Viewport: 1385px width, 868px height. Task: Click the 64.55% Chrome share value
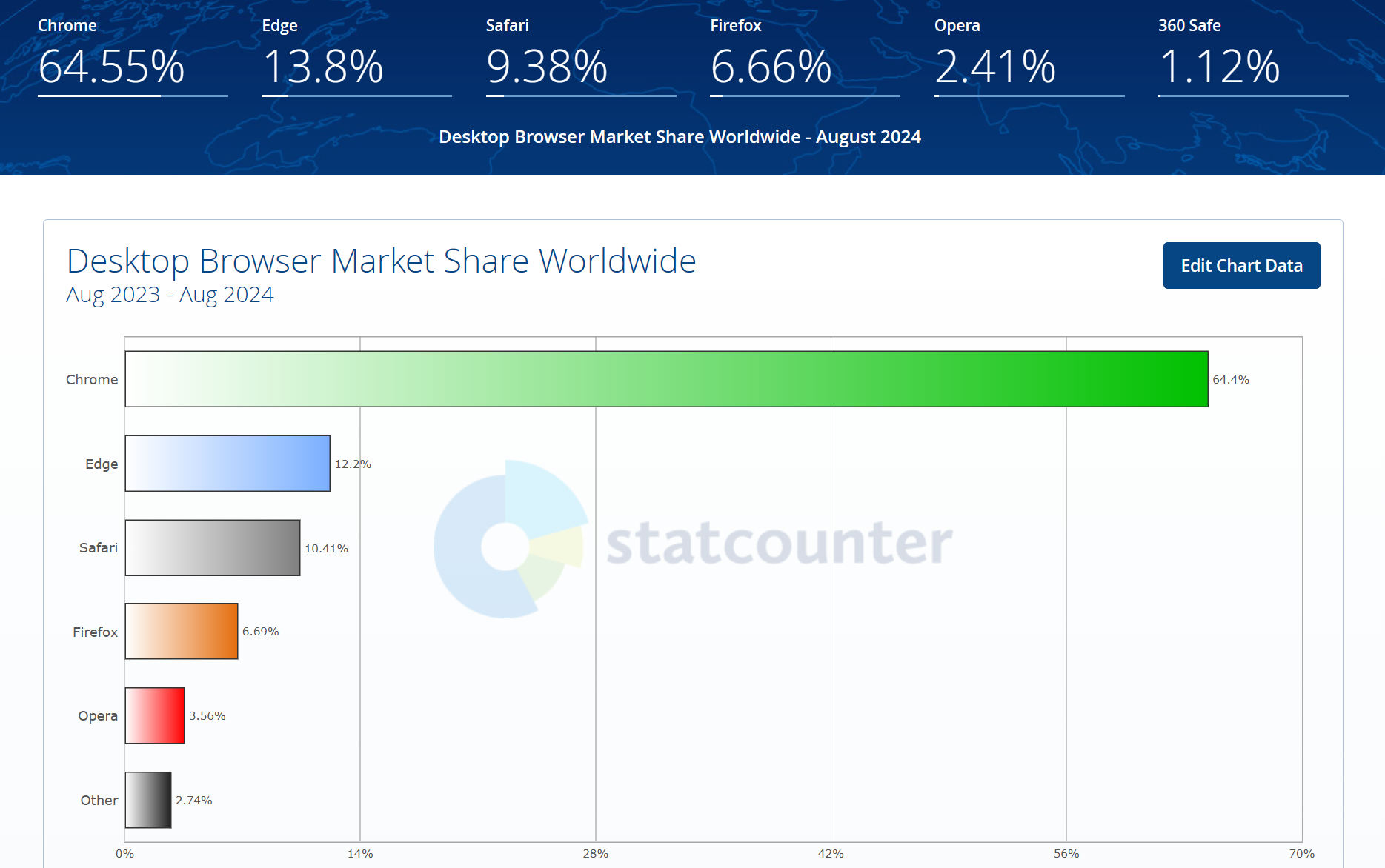[111, 67]
